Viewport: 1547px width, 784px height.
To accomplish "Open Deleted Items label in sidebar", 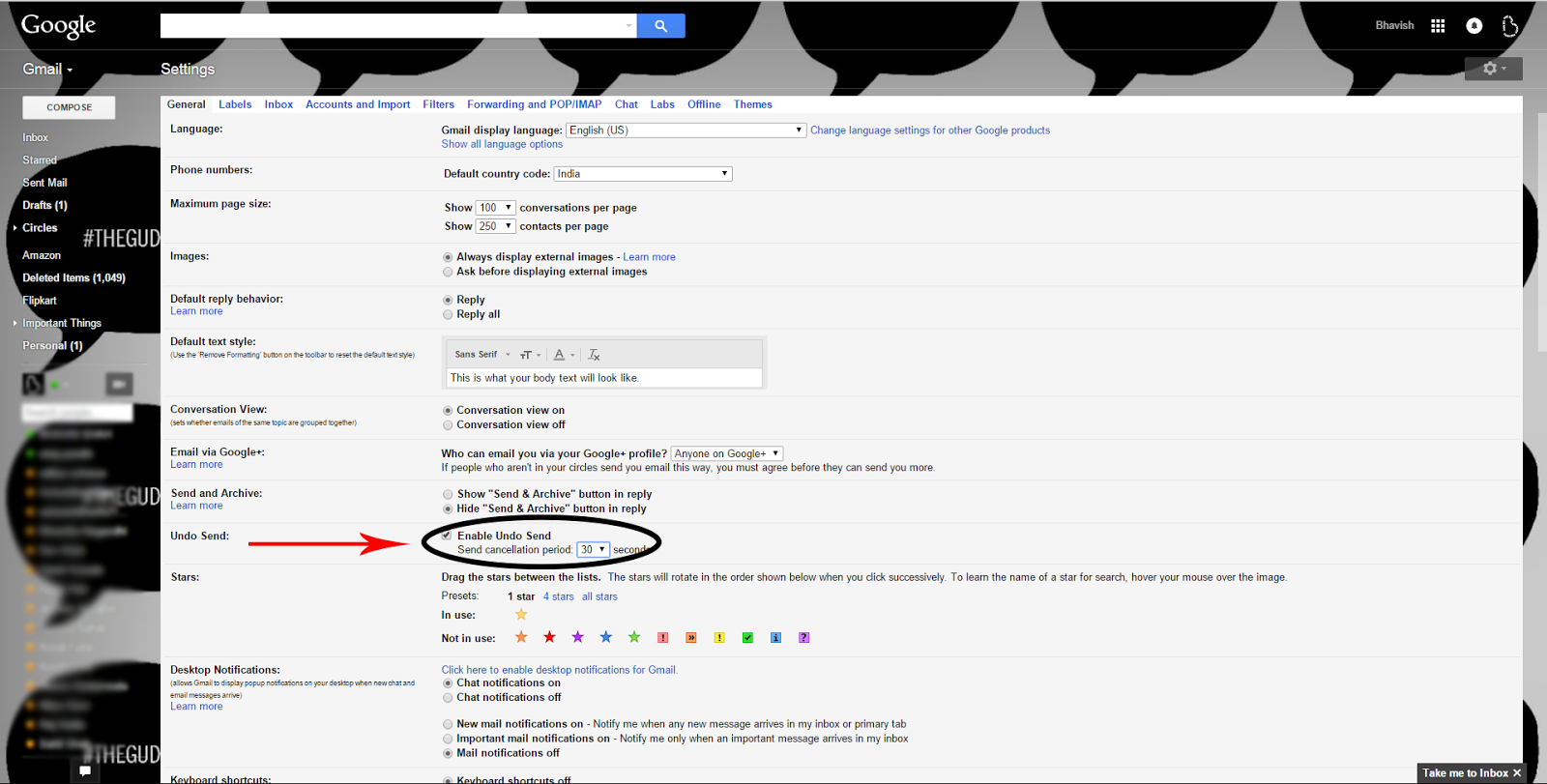I will [74, 278].
